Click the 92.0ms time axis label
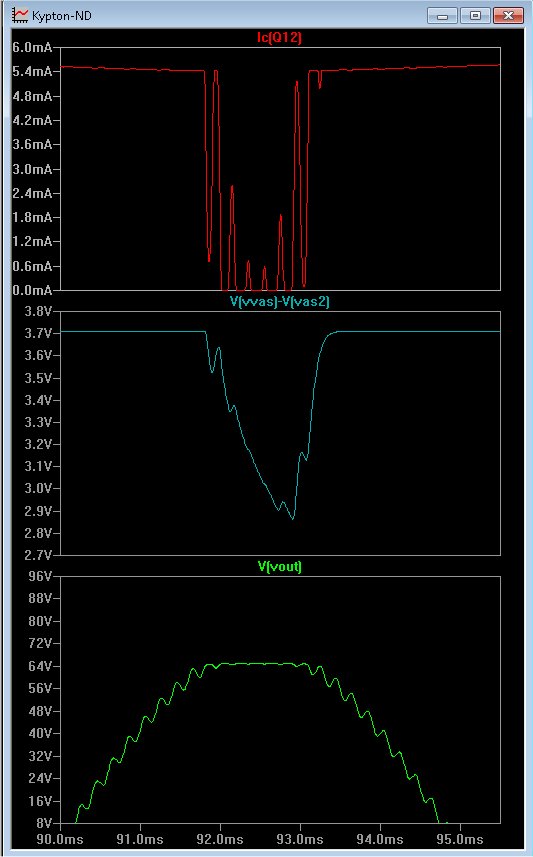 [220, 839]
